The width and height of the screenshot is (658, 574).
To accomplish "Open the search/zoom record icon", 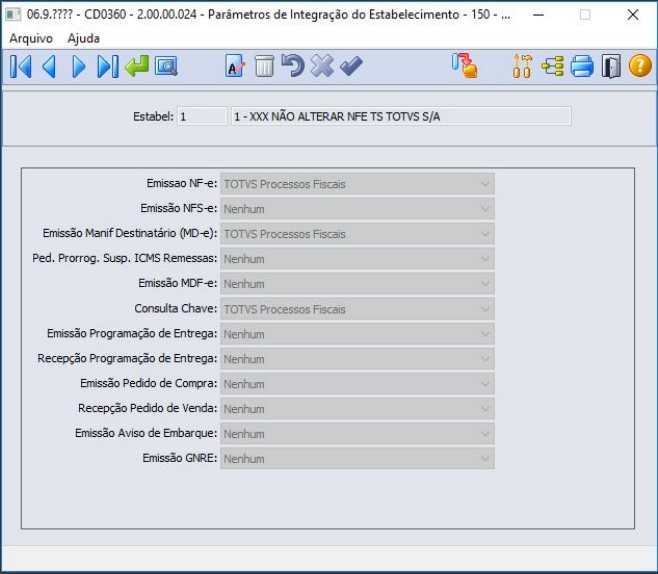I will pyautogui.click(x=166, y=66).
